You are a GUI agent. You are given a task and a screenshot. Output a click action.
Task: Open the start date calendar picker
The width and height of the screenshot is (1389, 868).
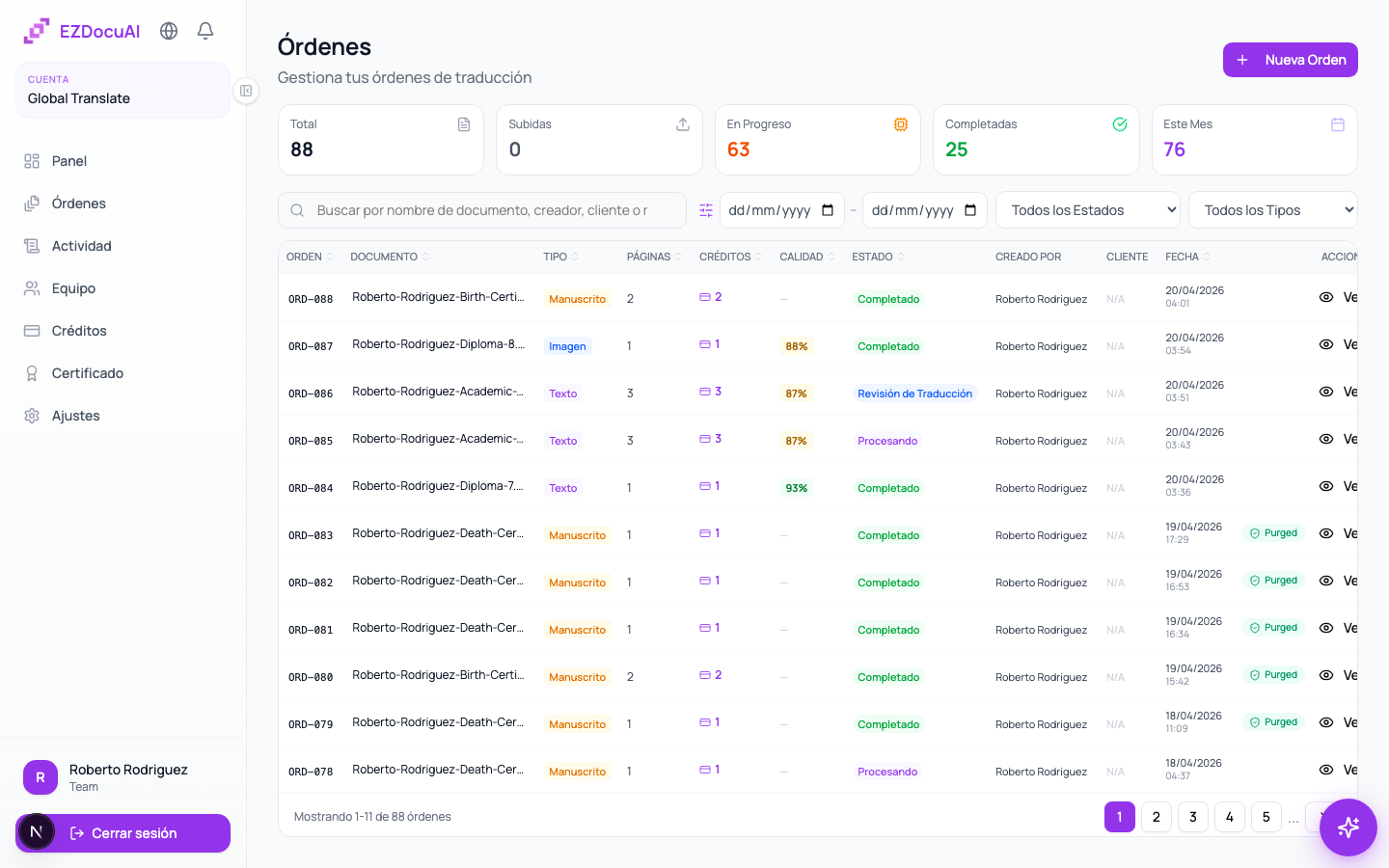pyautogui.click(x=828, y=210)
